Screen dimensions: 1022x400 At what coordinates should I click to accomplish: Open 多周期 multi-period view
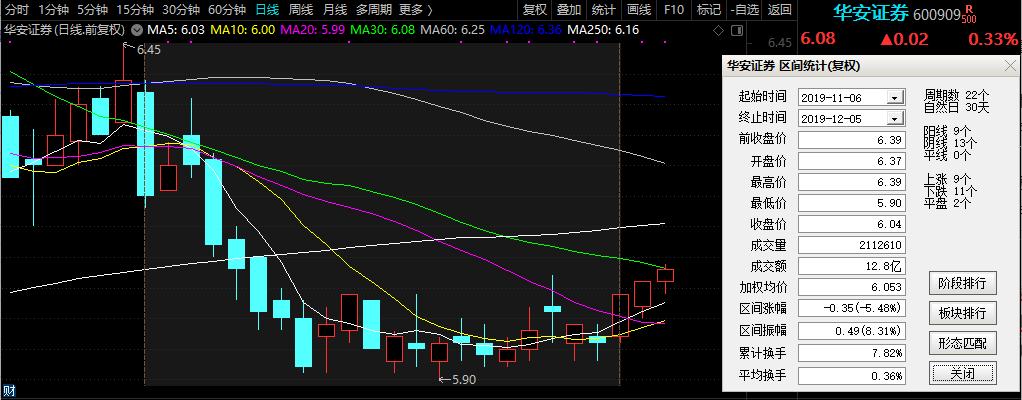coord(374,10)
